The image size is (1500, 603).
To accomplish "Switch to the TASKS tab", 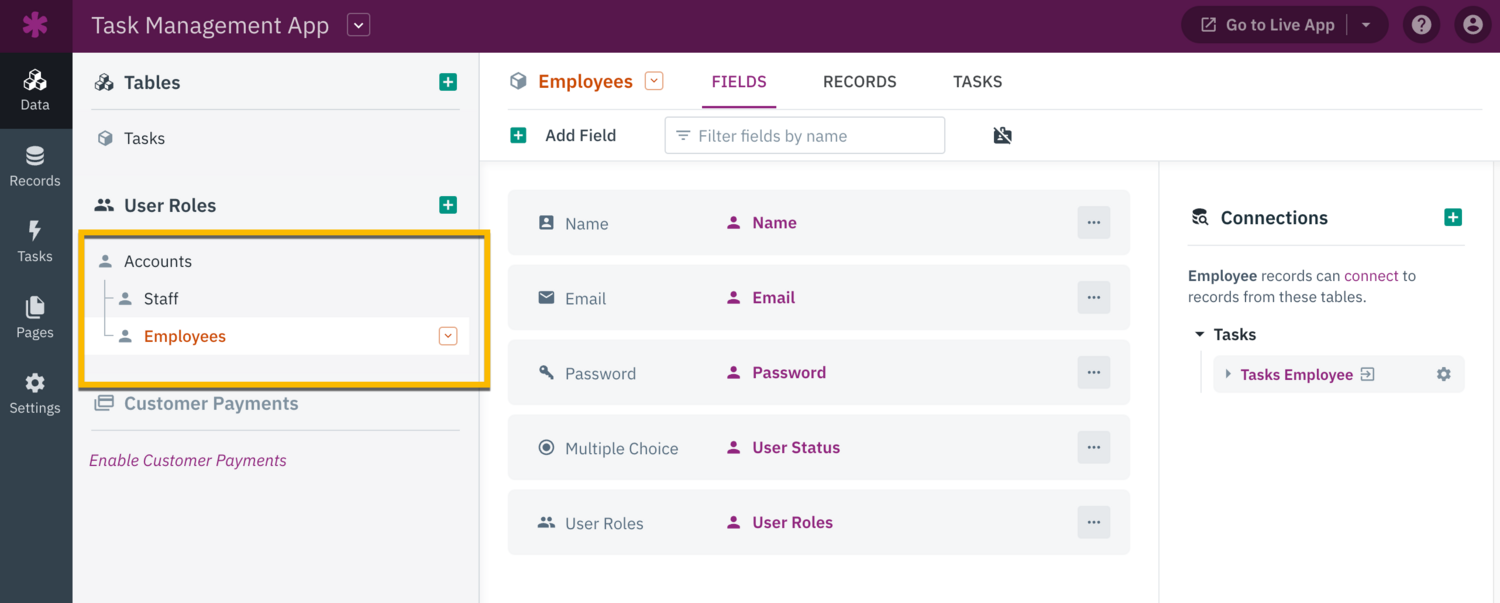I will (x=977, y=81).
